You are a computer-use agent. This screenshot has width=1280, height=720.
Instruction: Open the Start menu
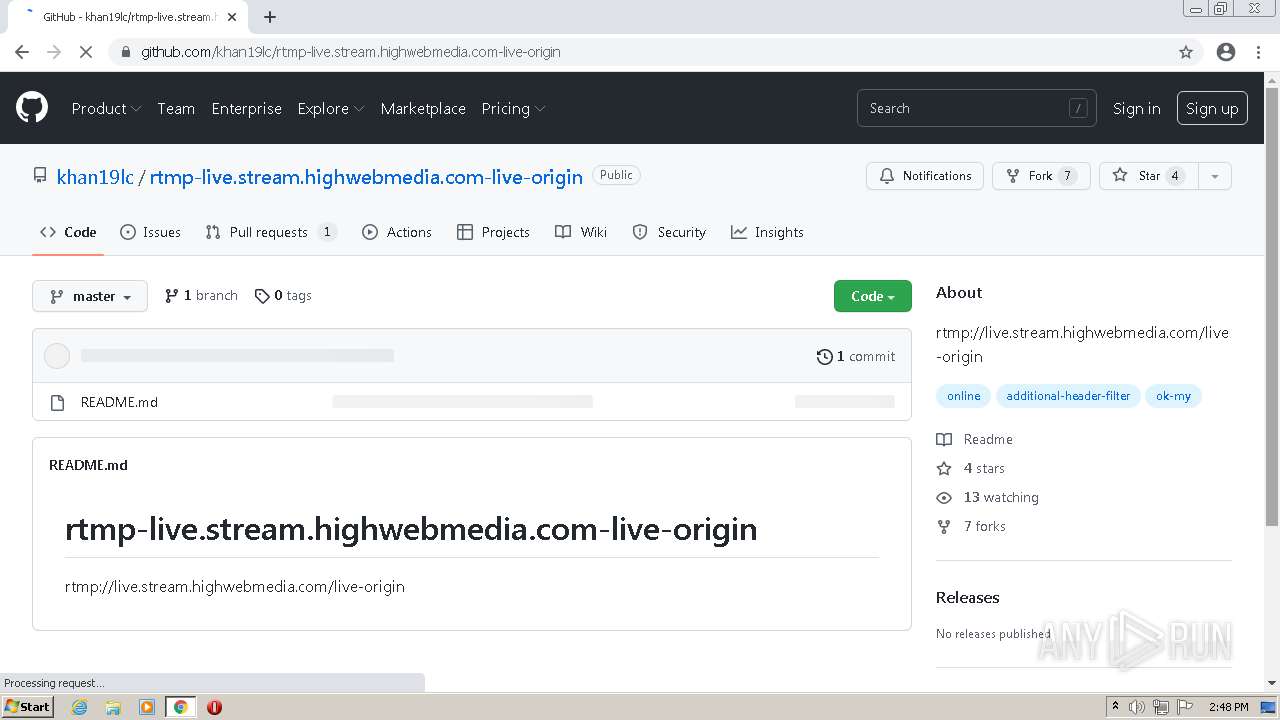[28, 707]
